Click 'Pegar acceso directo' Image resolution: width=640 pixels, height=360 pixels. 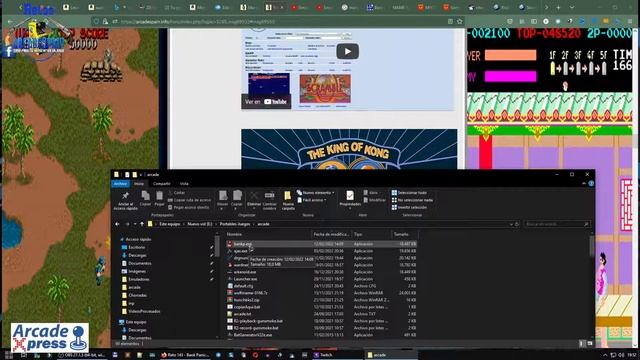coord(188,207)
